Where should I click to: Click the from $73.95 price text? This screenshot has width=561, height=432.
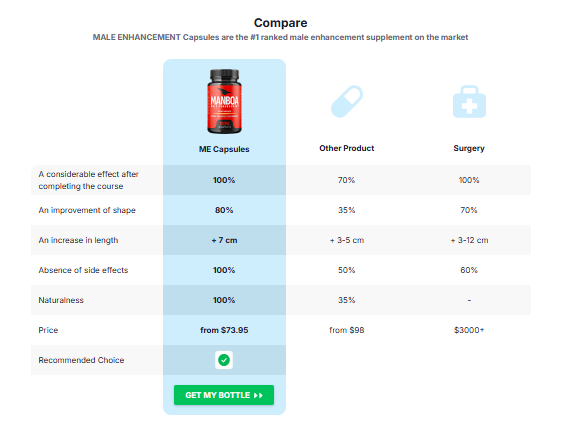(x=224, y=330)
